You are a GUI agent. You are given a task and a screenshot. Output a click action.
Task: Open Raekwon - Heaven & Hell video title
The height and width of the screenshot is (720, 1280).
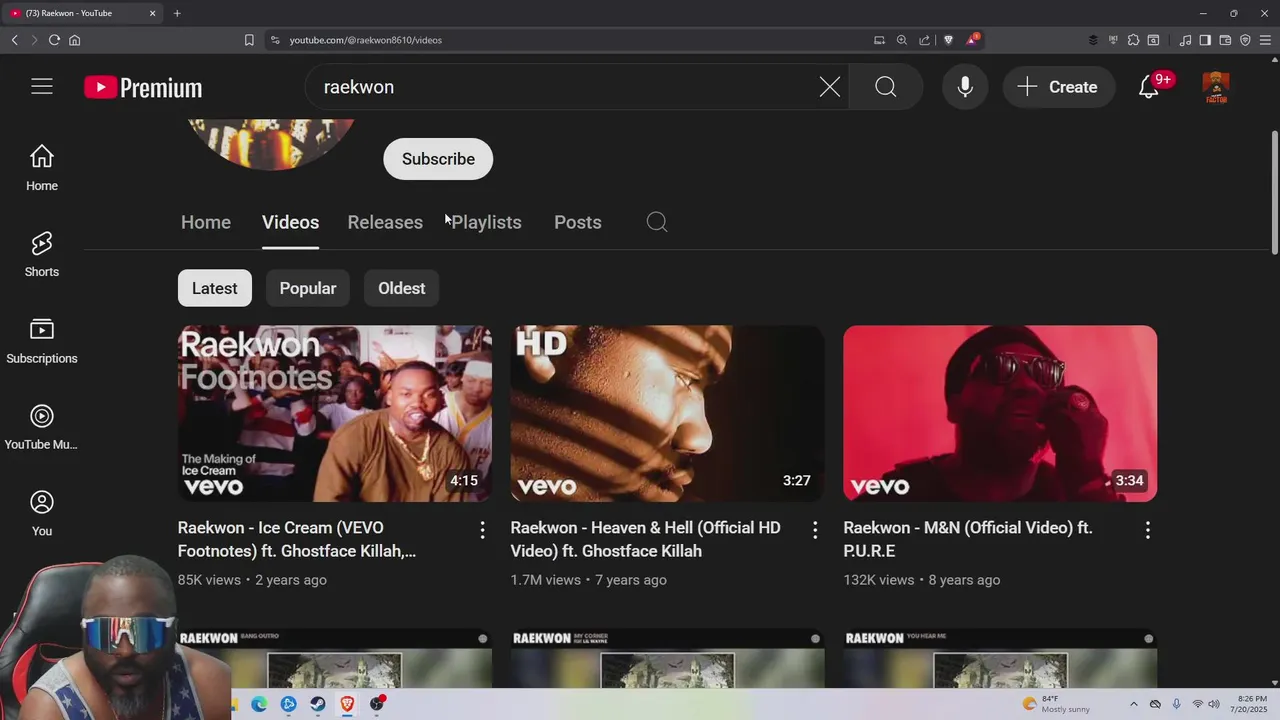coord(645,539)
